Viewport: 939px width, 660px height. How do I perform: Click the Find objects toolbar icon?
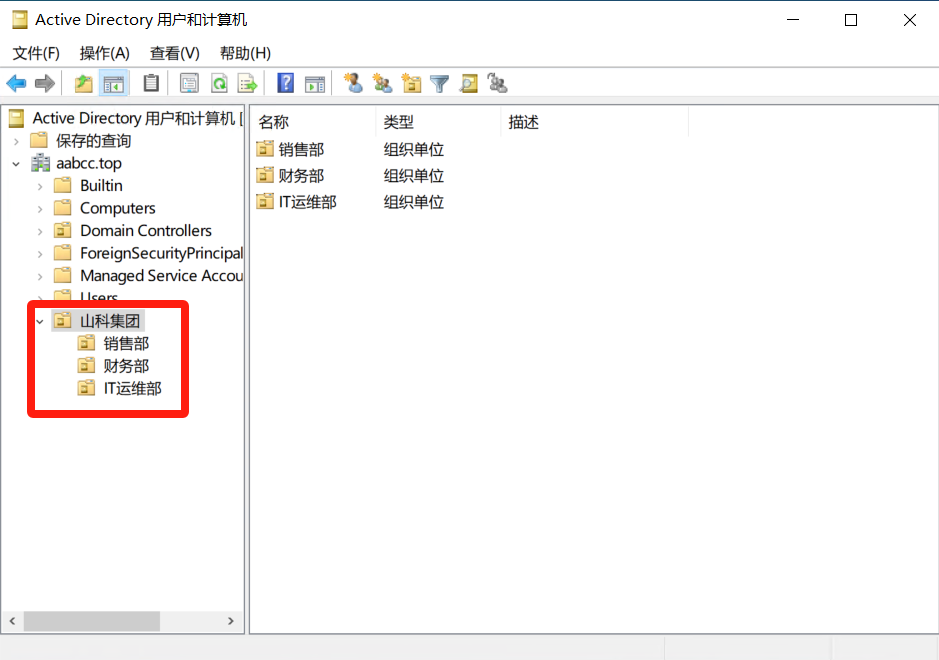(468, 83)
